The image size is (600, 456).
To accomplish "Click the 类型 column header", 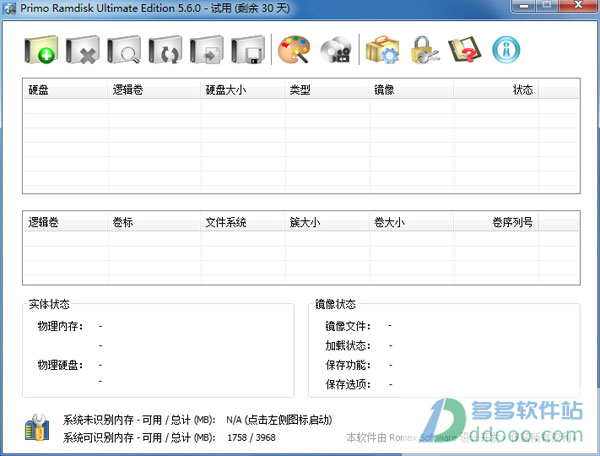I will pyautogui.click(x=327, y=90).
